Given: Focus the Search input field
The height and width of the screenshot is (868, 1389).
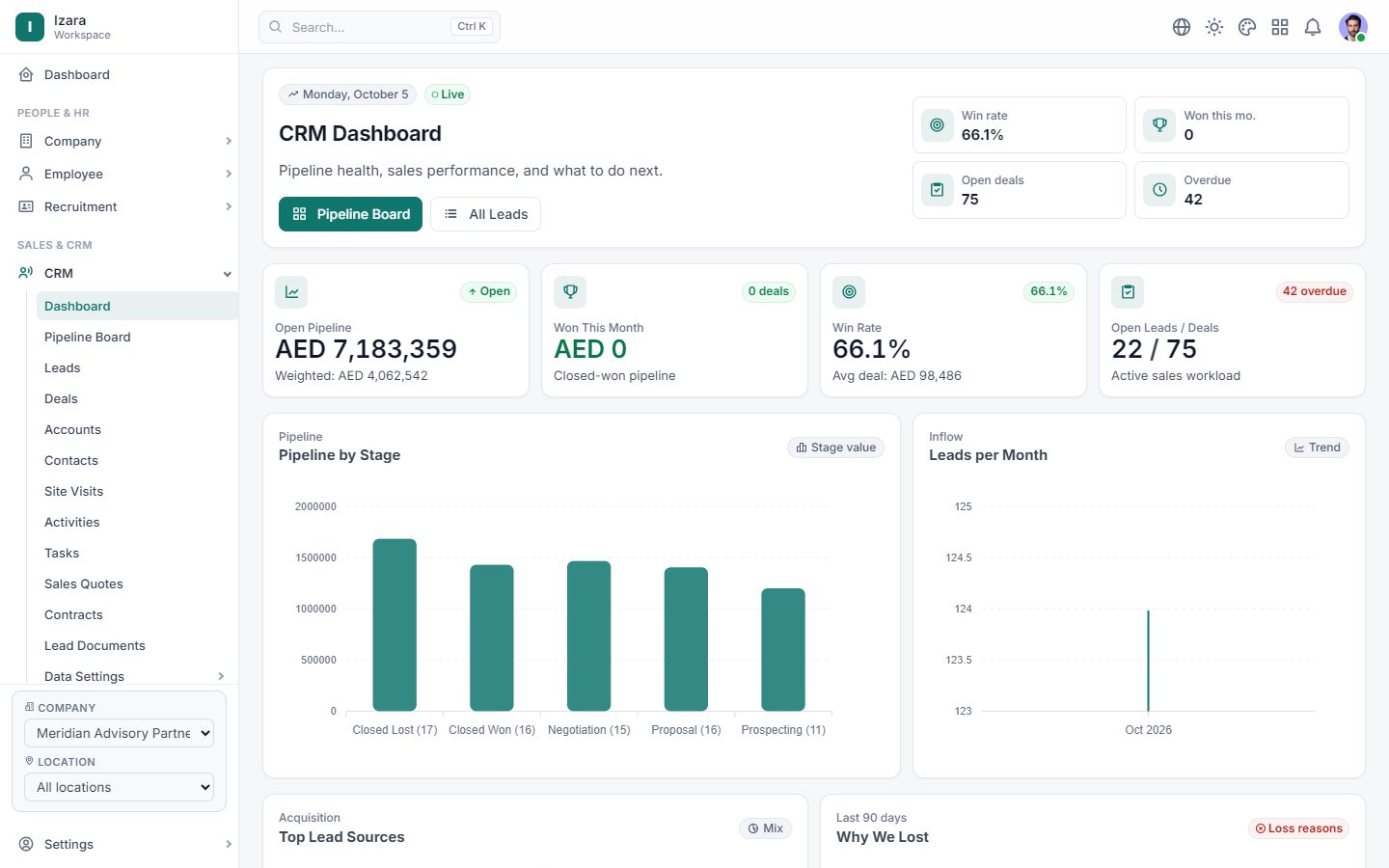Looking at the screenshot, I should [x=379, y=27].
